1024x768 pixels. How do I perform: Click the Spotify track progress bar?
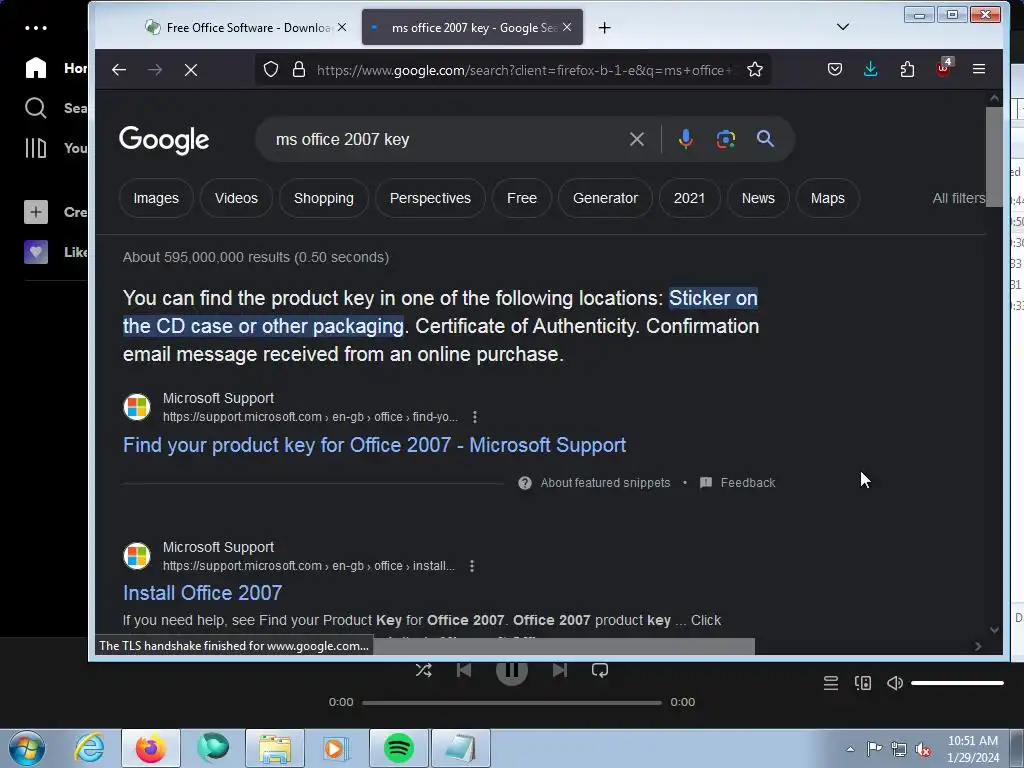(511, 703)
